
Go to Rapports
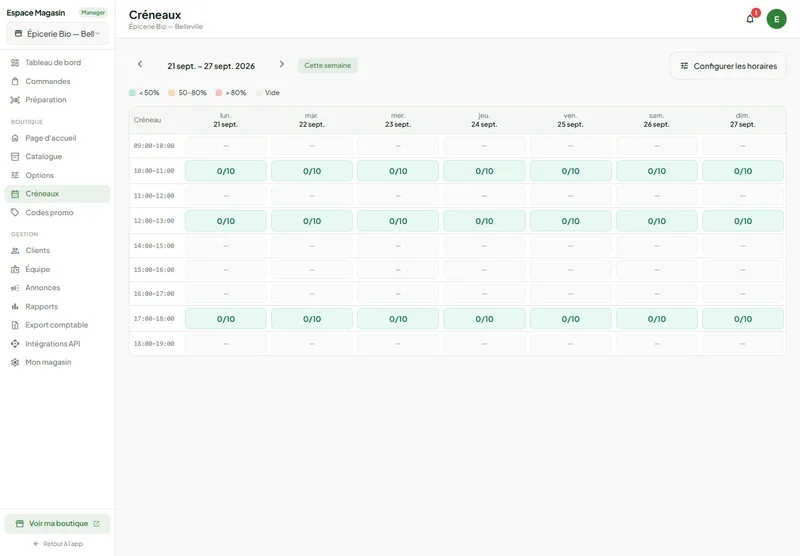[57, 307]
